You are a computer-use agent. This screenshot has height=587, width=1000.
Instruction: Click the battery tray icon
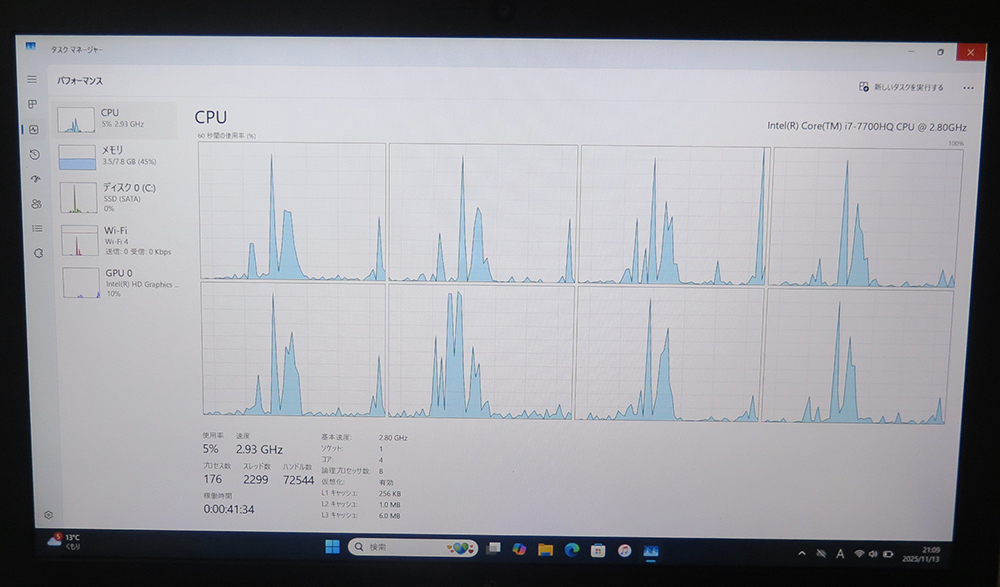(887, 554)
